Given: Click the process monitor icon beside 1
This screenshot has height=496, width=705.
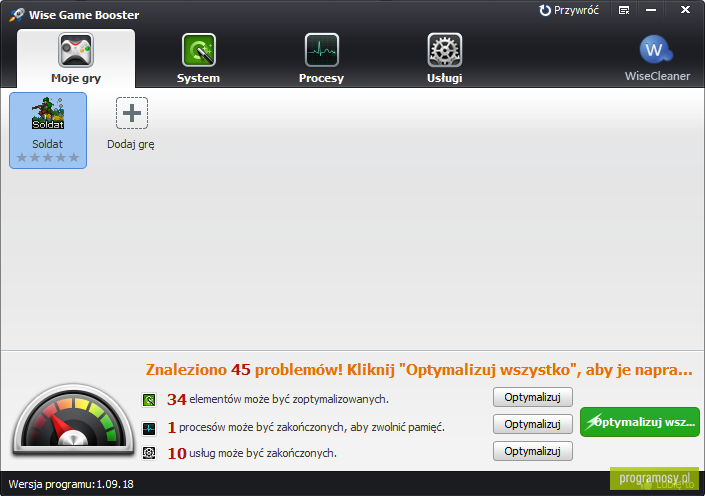Looking at the screenshot, I should click(149, 429).
